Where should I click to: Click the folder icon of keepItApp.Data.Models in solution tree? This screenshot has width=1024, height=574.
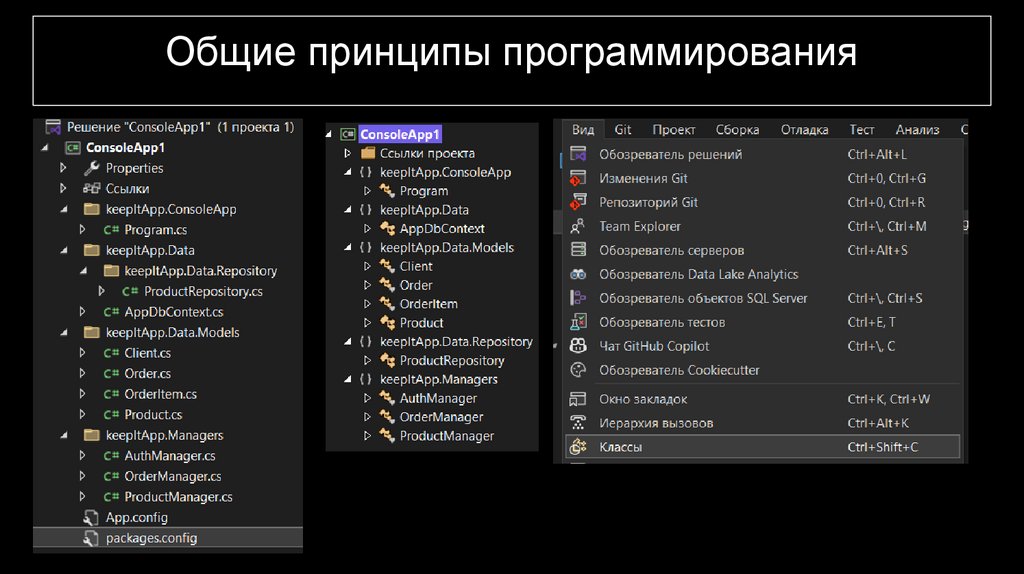point(91,332)
